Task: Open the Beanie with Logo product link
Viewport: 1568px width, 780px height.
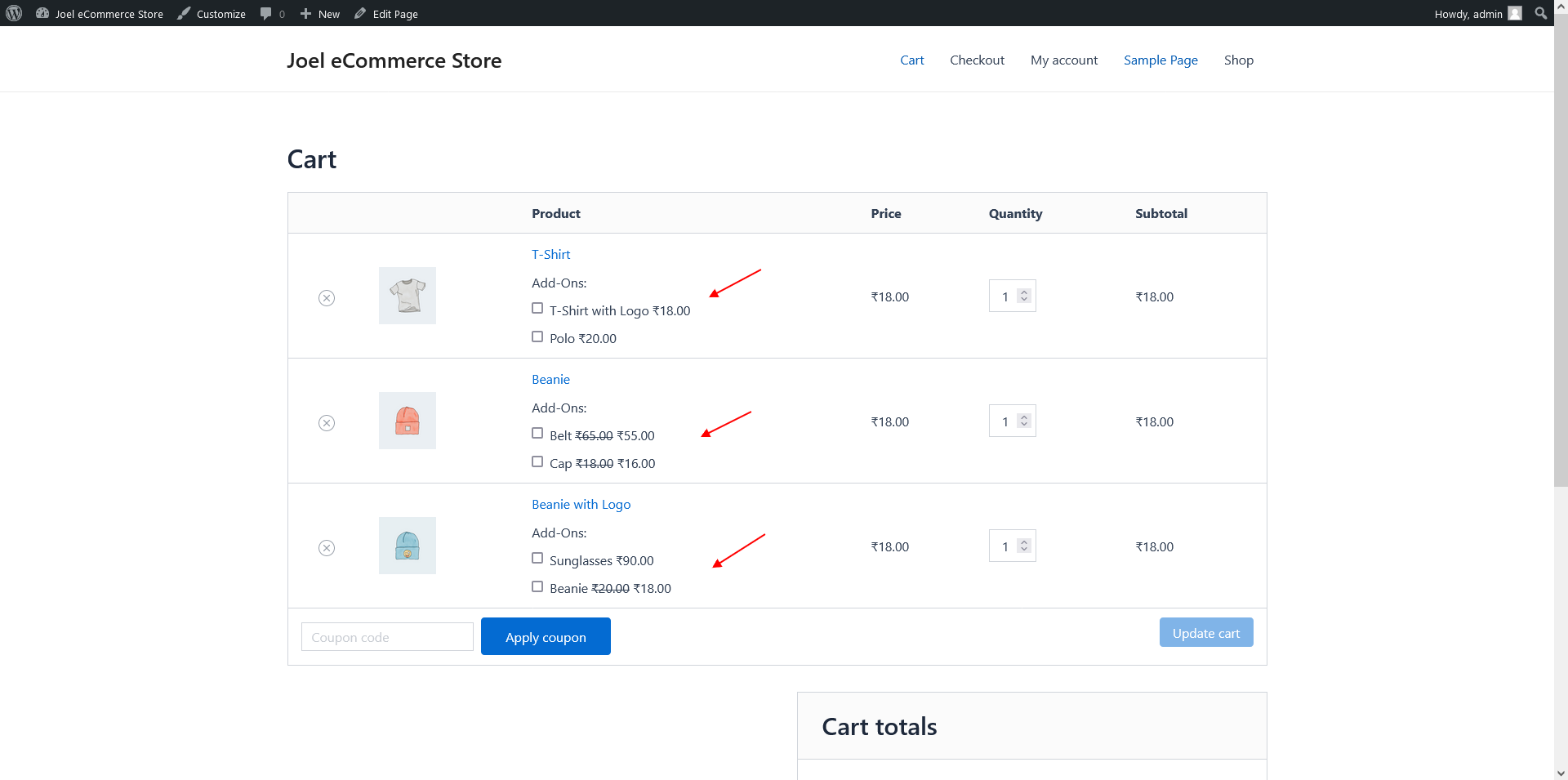Action: click(581, 505)
